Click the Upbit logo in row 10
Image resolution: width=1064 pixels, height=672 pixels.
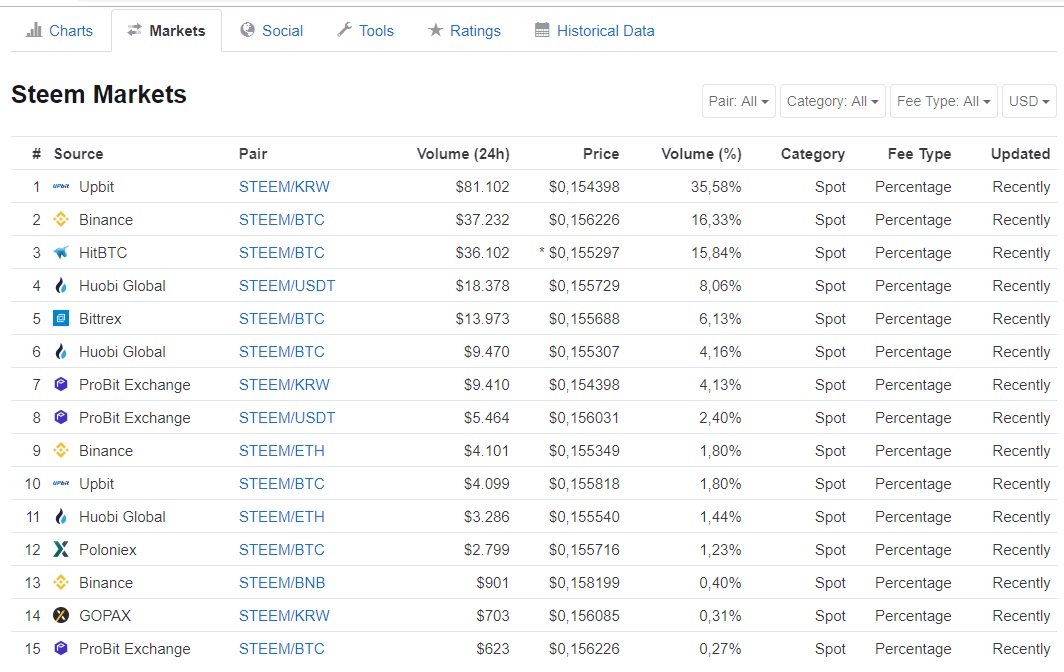(61, 483)
